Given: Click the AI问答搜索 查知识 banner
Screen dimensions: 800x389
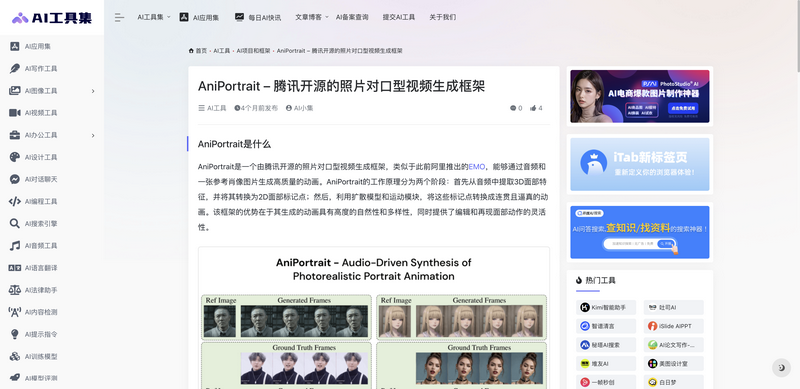Looking at the screenshot, I should (x=640, y=232).
